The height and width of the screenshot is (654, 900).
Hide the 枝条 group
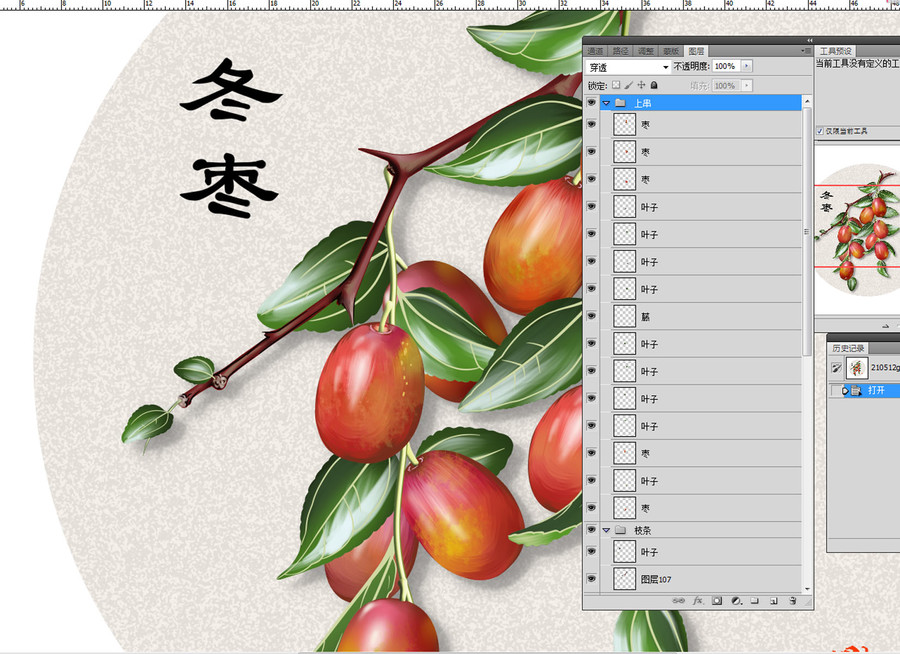click(591, 530)
